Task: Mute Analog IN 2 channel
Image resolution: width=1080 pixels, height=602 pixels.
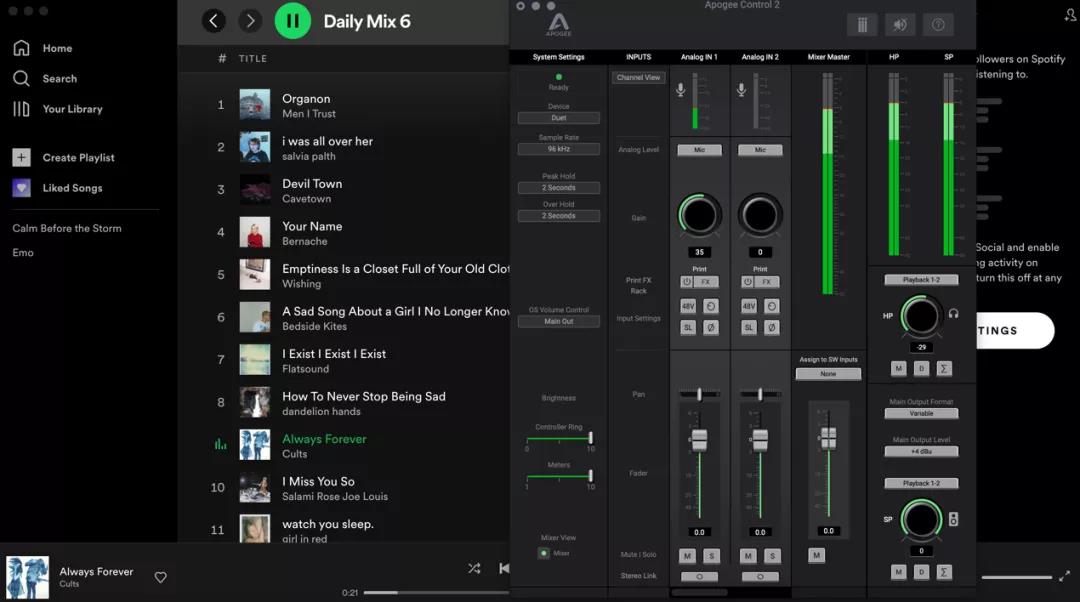Action: pos(748,556)
